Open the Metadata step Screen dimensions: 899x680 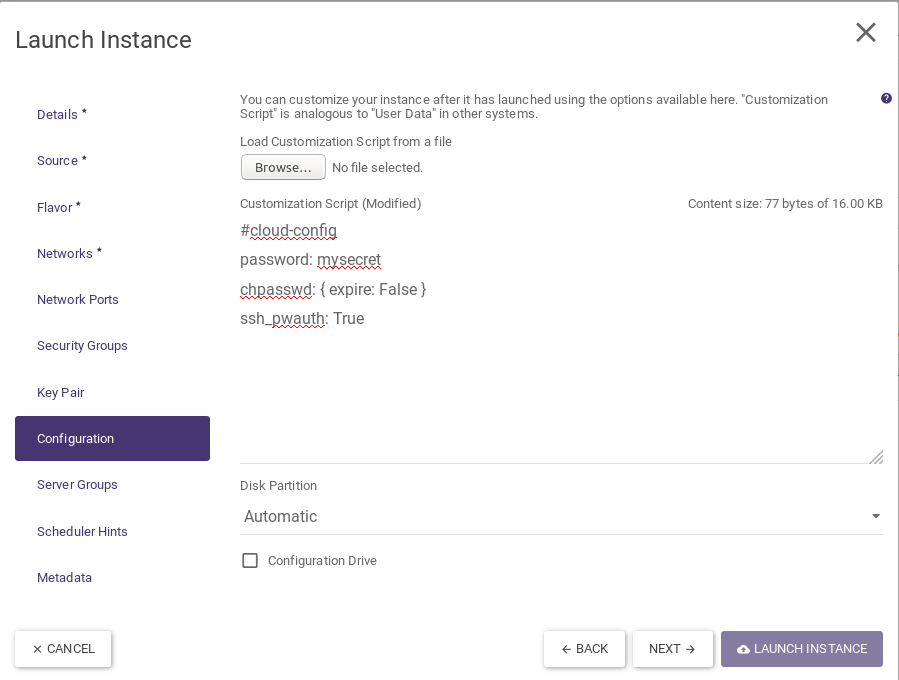click(x=64, y=578)
